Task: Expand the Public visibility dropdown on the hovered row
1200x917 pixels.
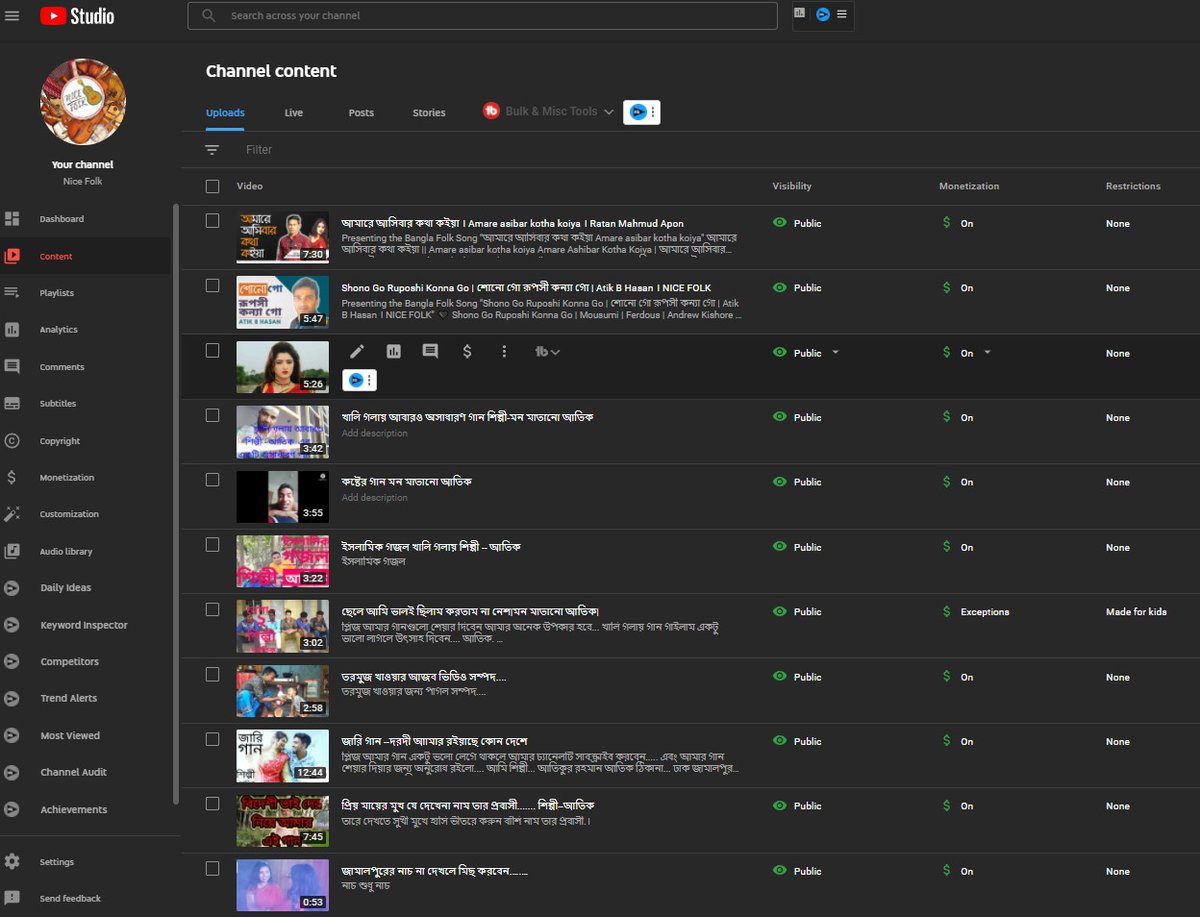Action: (x=836, y=352)
